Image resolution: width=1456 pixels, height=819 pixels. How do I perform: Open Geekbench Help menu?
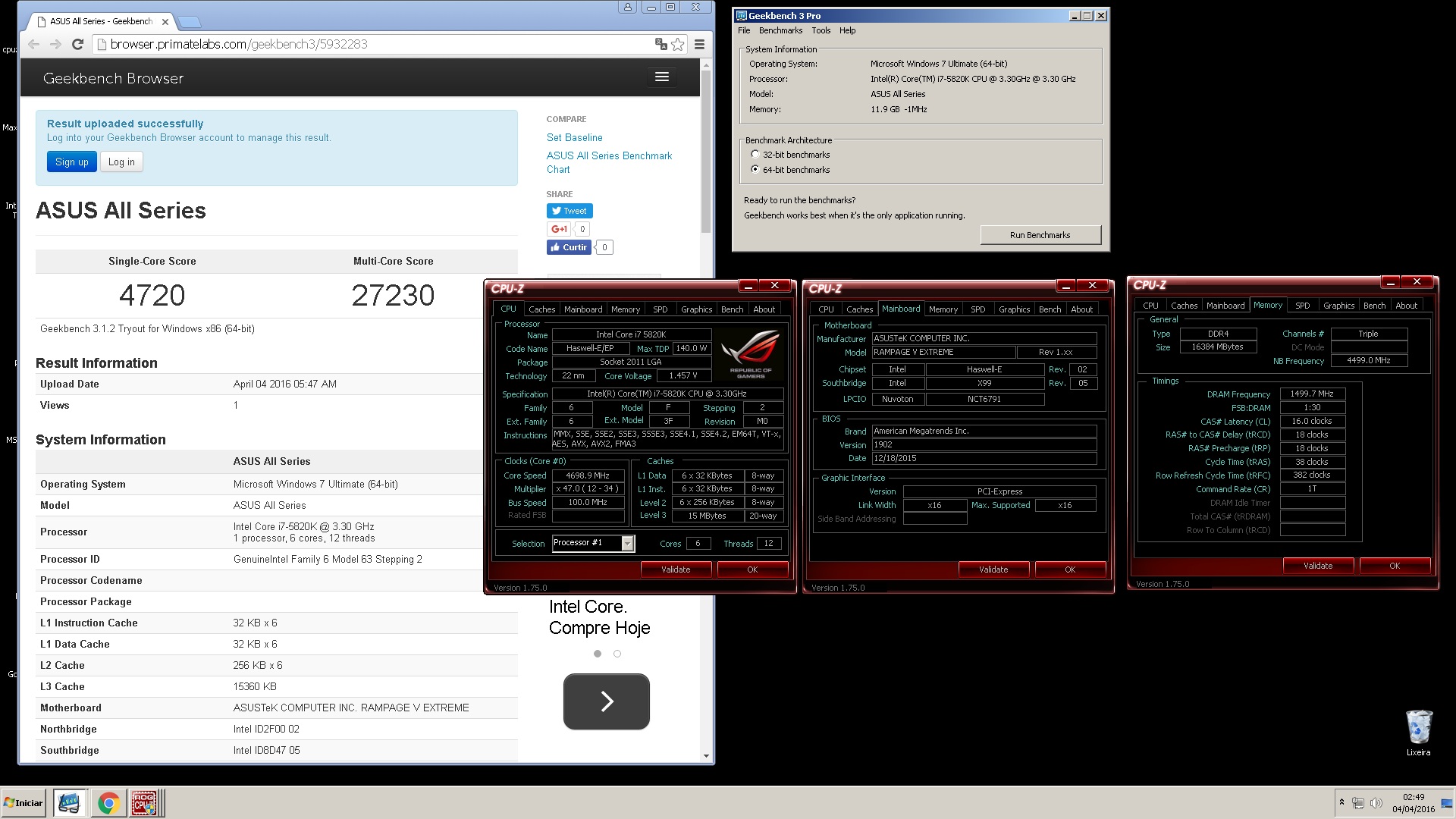tap(847, 30)
